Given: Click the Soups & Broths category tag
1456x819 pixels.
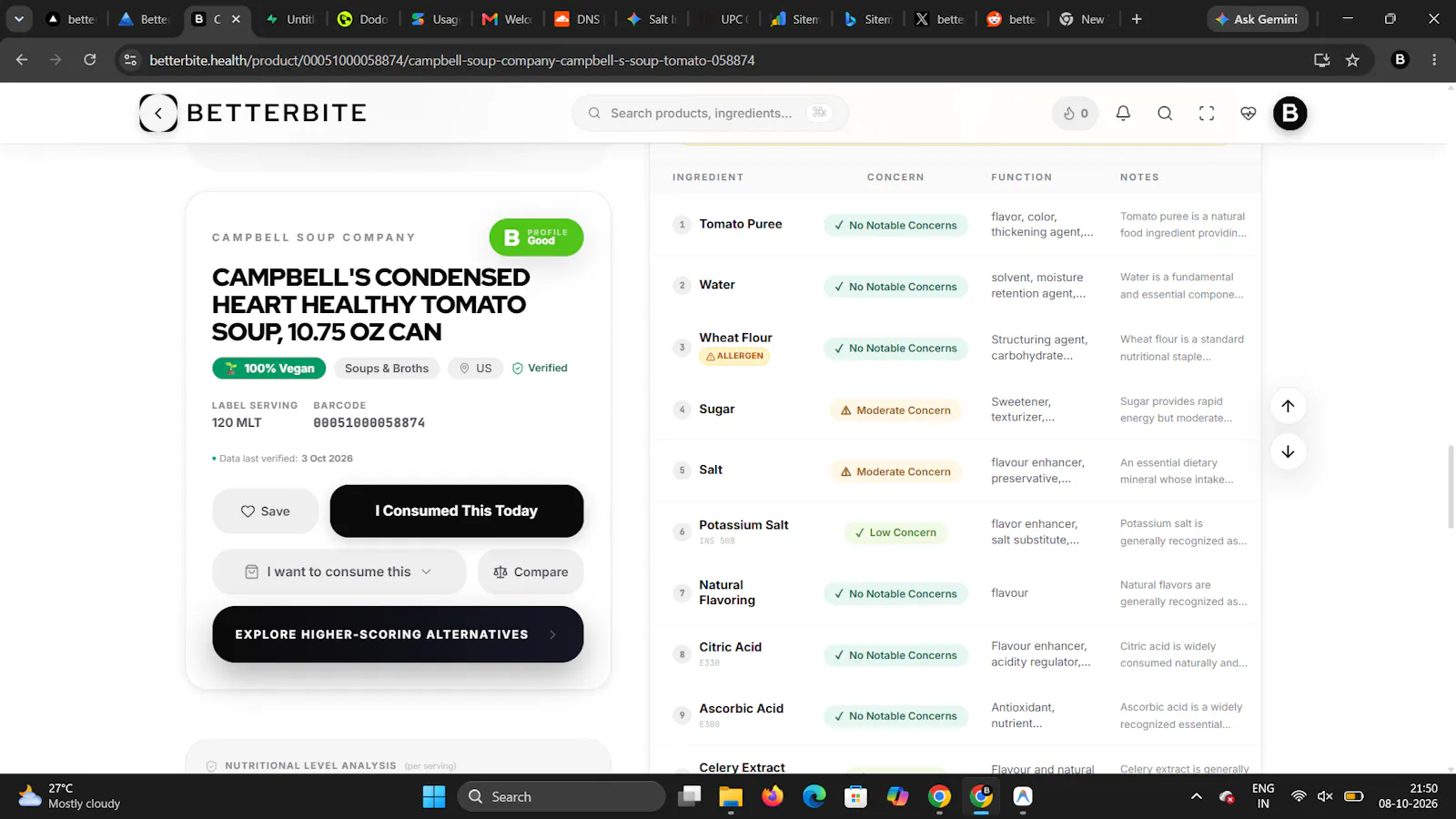Looking at the screenshot, I should pyautogui.click(x=387, y=369).
